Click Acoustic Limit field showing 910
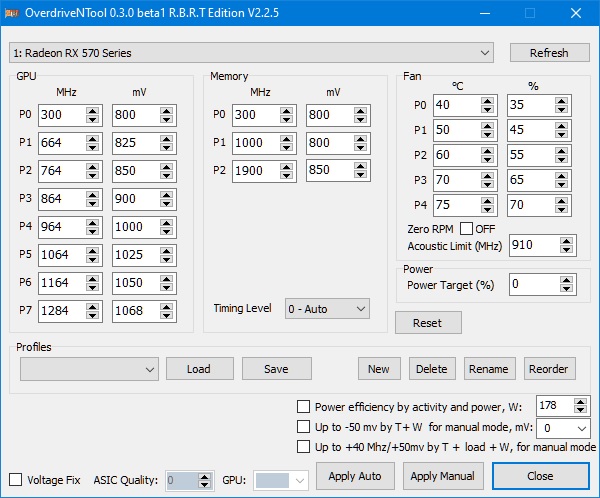The height and width of the screenshot is (498, 600). point(534,245)
